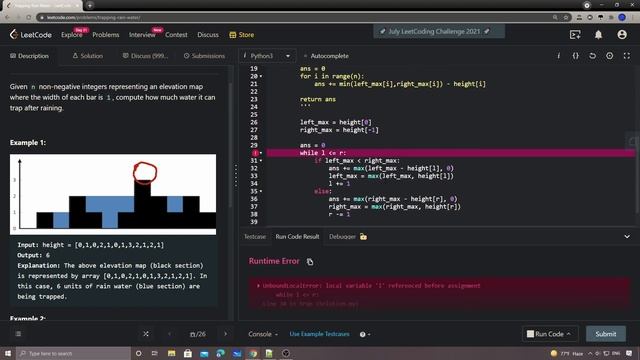Open July LeetCoding Challenge 2021 banner
The height and width of the screenshot is (360, 640).
click(x=439, y=31)
